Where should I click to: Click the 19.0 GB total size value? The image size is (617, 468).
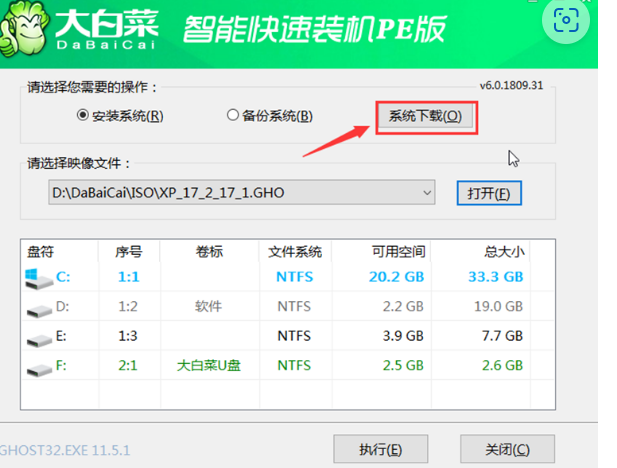click(x=499, y=306)
